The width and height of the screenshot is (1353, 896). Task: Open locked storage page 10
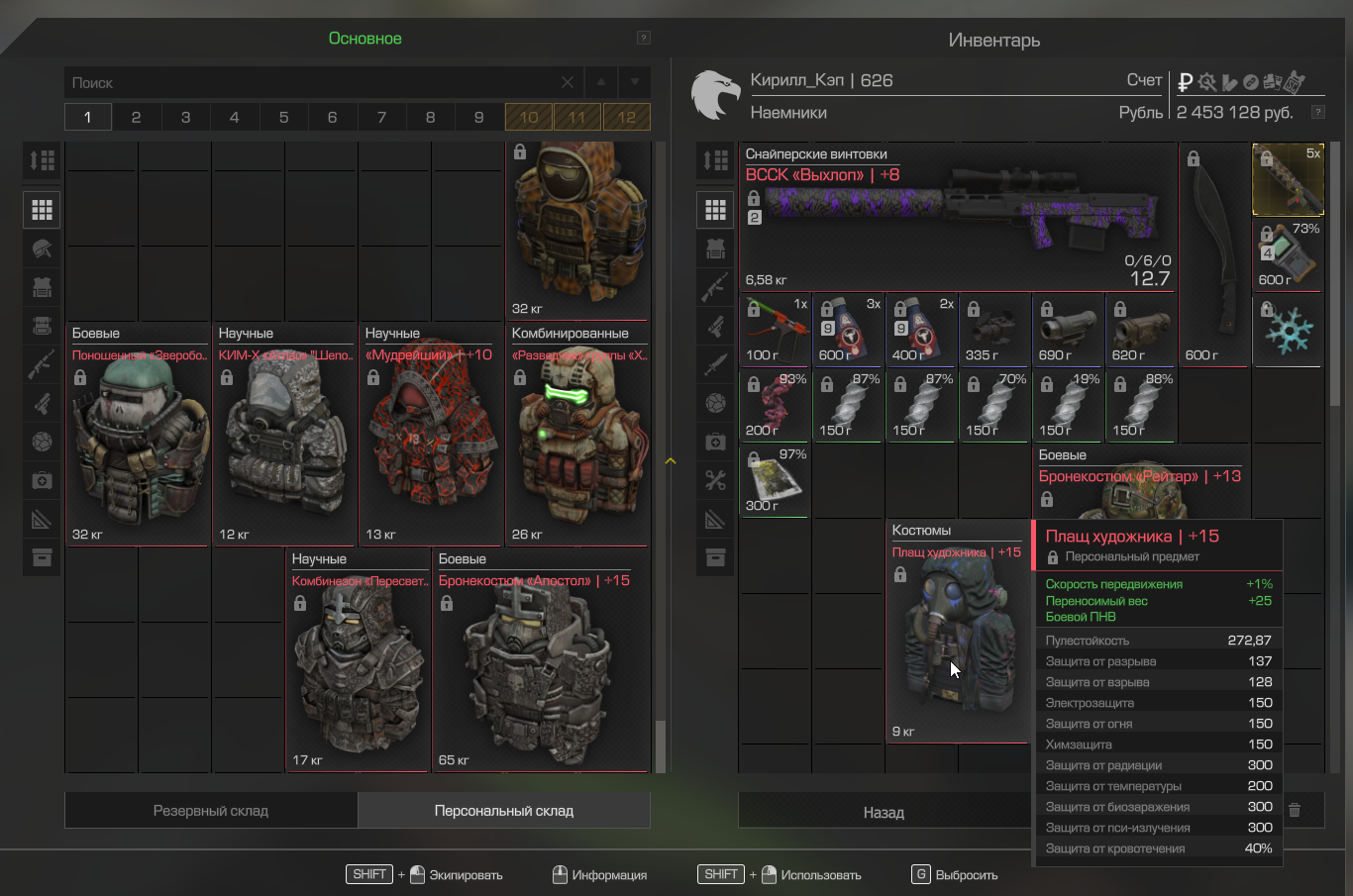(529, 117)
